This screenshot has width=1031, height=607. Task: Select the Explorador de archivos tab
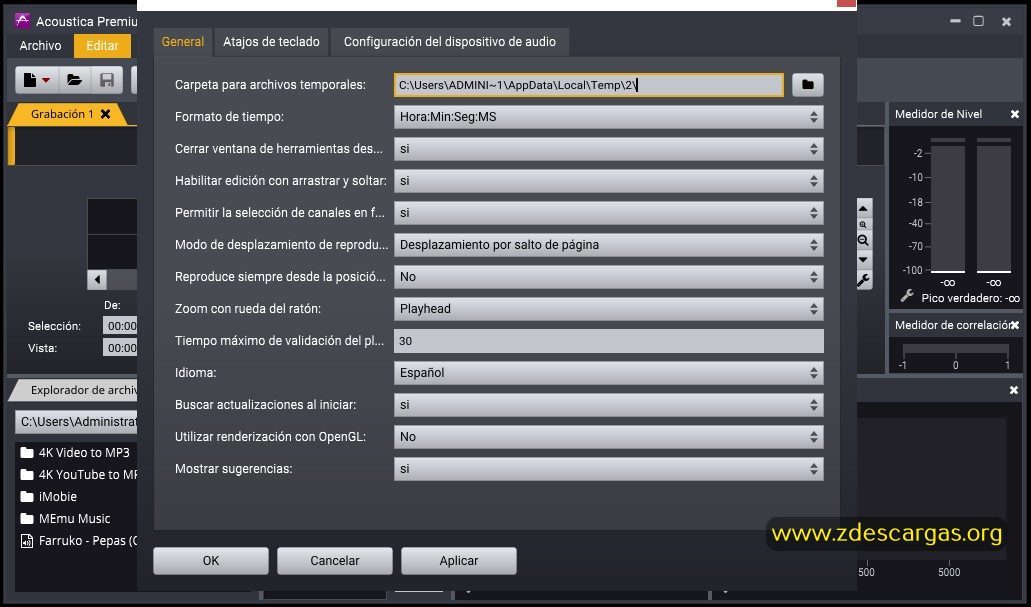[79, 390]
